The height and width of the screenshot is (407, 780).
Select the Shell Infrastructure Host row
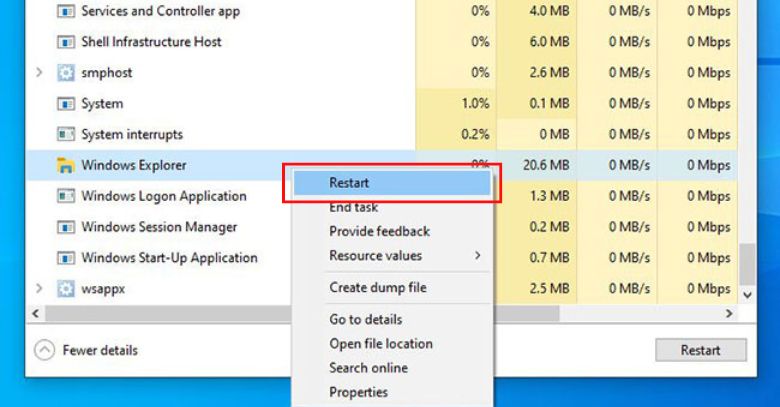pyautogui.click(x=381, y=42)
